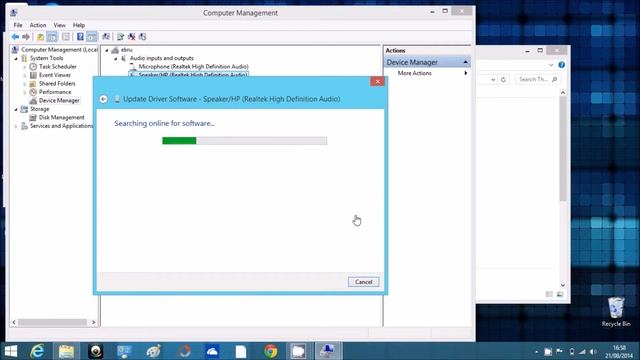Select Microphone (Realtek High Definition Audio)
This screenshot has height=360, width=640.
point(193,66)
